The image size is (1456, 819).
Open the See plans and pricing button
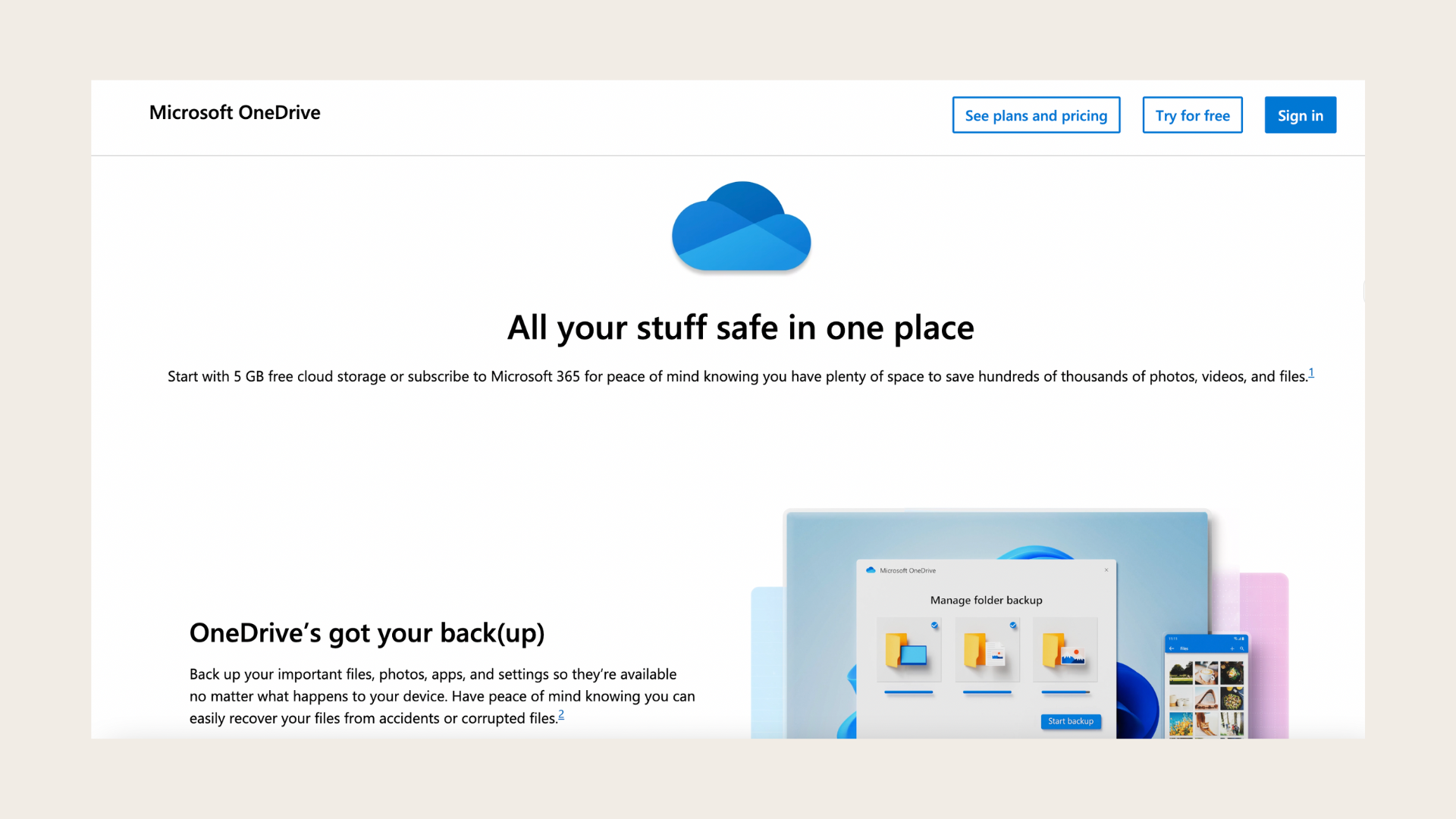click(1036, 115)
